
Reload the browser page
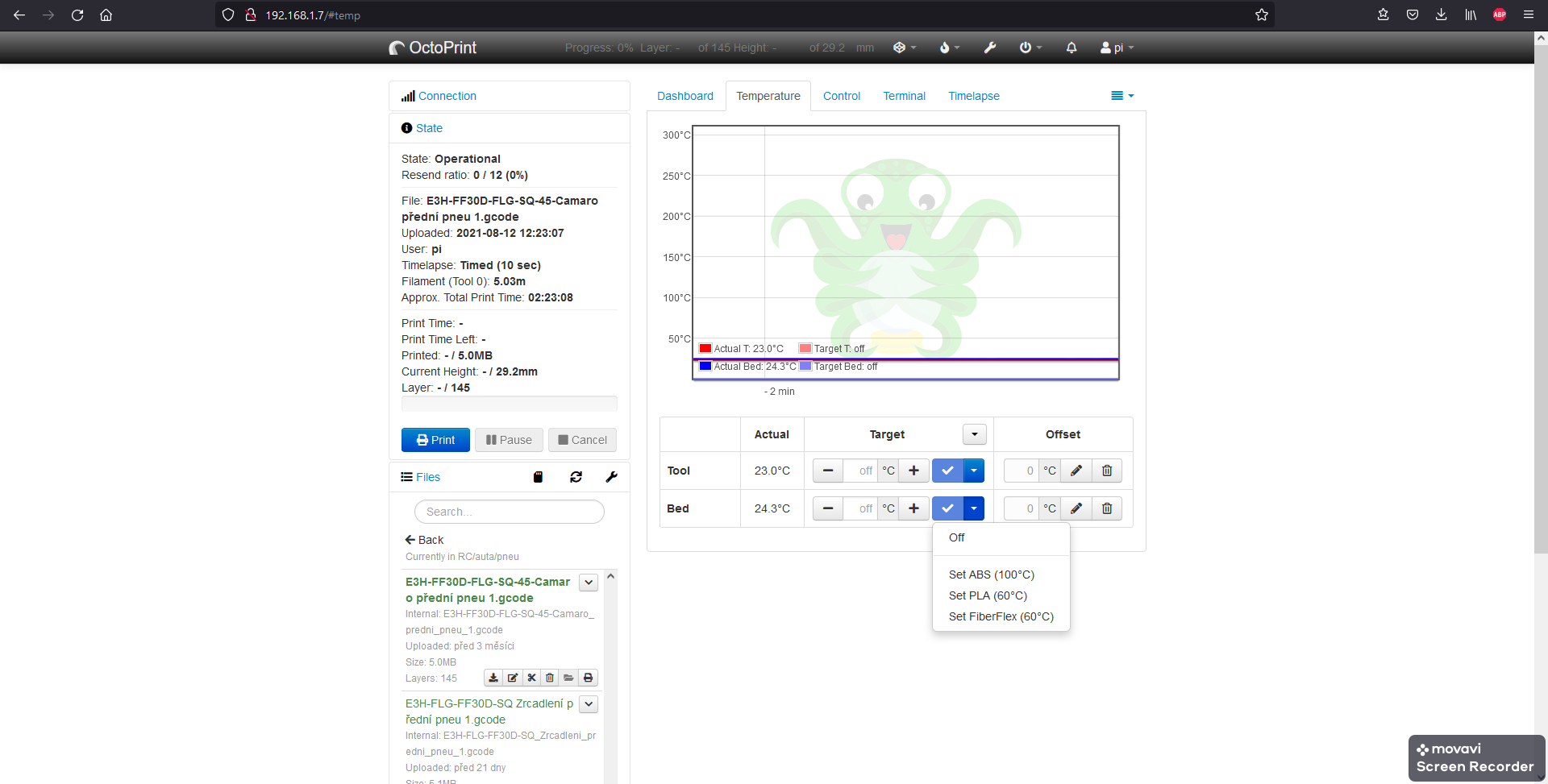77,15
